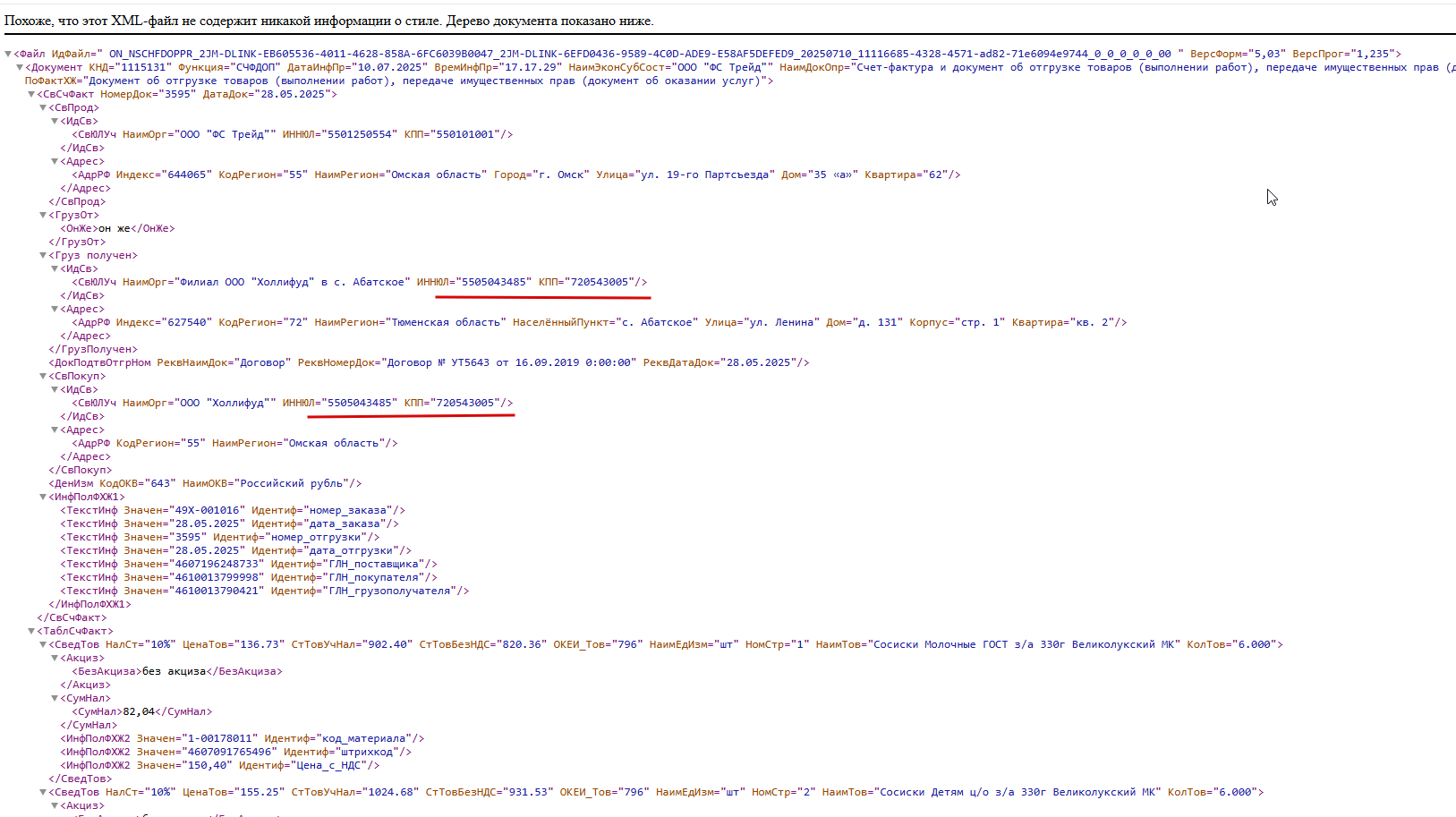Click ИННЮЛ "5501250554" value

click(x=360, y=134)
